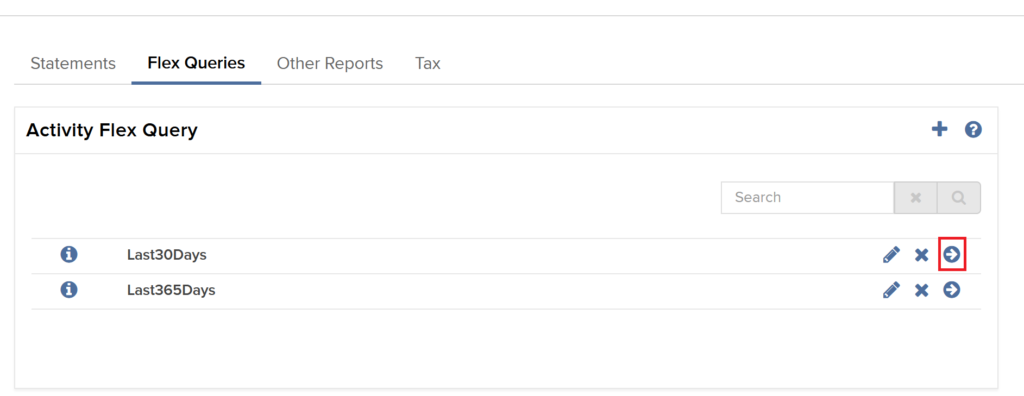Run the Last30Days query with arrow icon

tap(952, 254)
